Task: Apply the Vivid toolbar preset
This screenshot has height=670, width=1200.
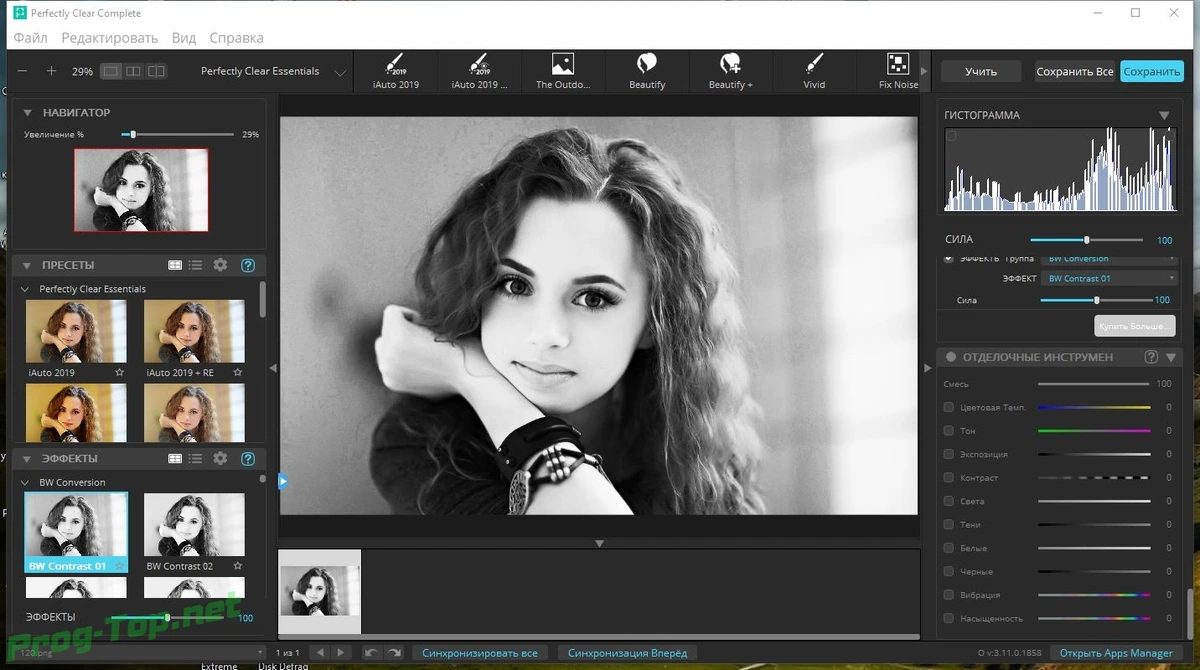Action: pos(814,71)
